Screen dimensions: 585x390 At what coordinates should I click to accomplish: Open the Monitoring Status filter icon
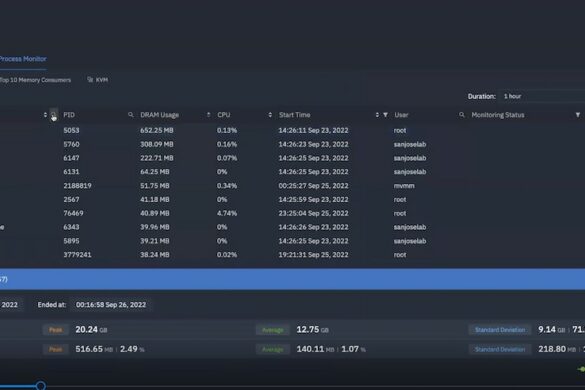click(x=578, y=115)
